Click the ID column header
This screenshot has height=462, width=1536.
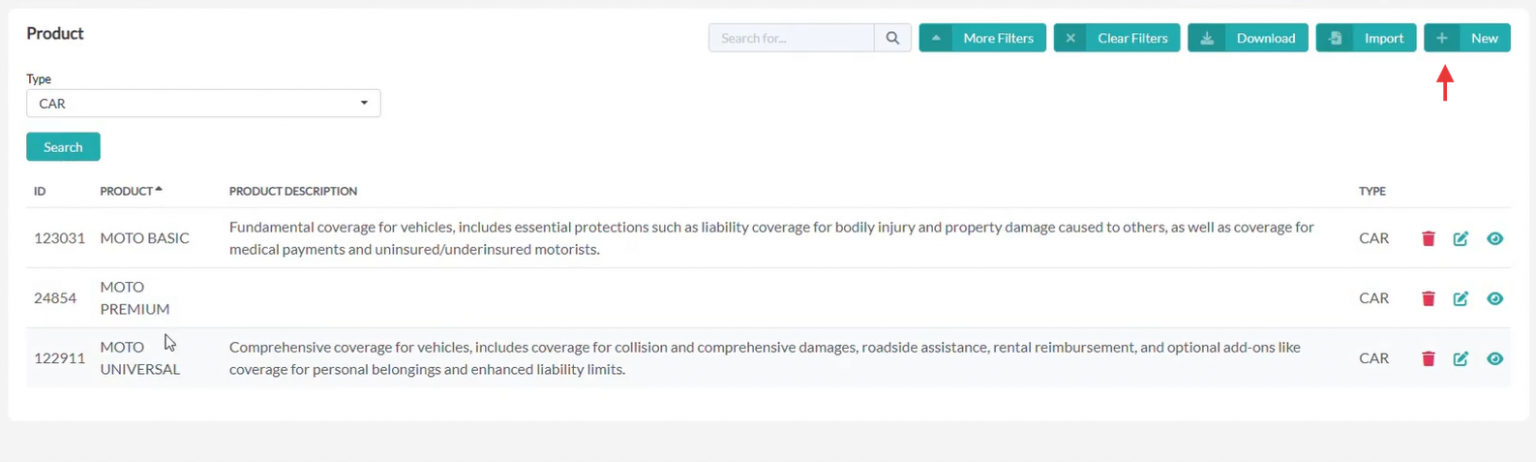(40, 191)
